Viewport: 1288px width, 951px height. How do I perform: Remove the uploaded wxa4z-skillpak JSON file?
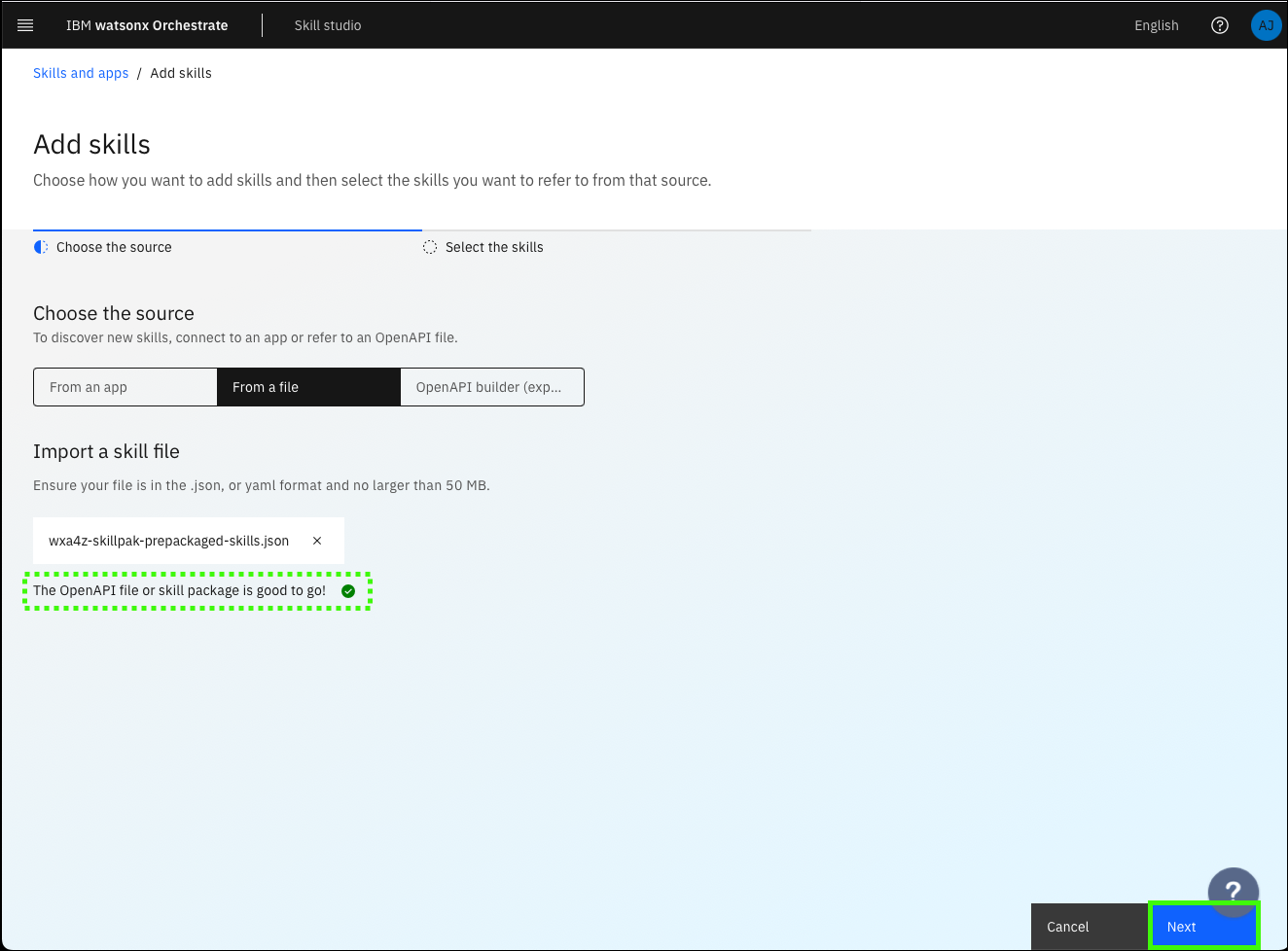point(317,541)
